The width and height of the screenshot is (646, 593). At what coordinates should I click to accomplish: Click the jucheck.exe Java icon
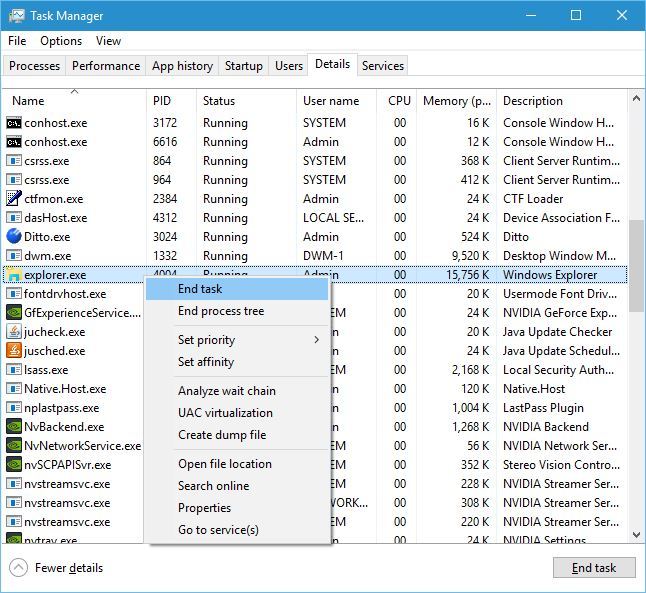tap(14, 331)
